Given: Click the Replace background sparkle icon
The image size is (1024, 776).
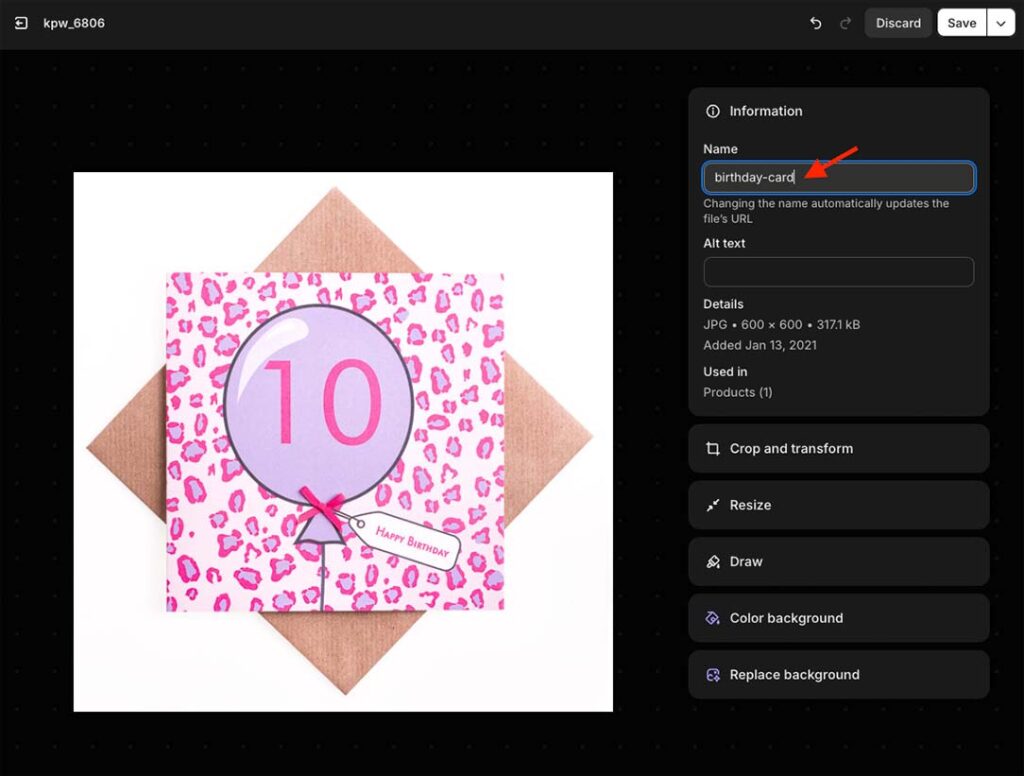Looking at the screenshot, I should [x=712, y=675].
